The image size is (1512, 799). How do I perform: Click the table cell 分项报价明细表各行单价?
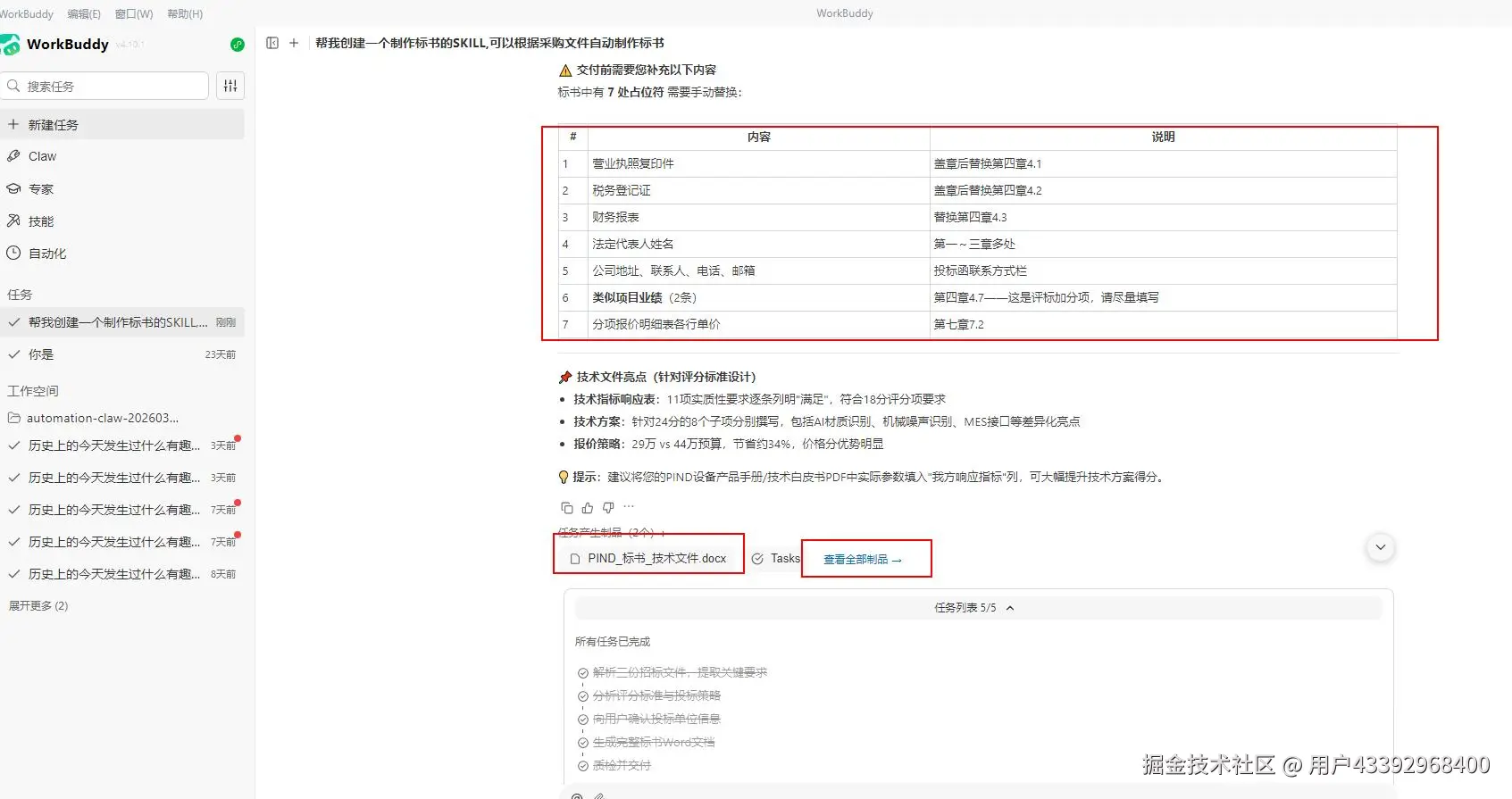click(x=758, y=324)
